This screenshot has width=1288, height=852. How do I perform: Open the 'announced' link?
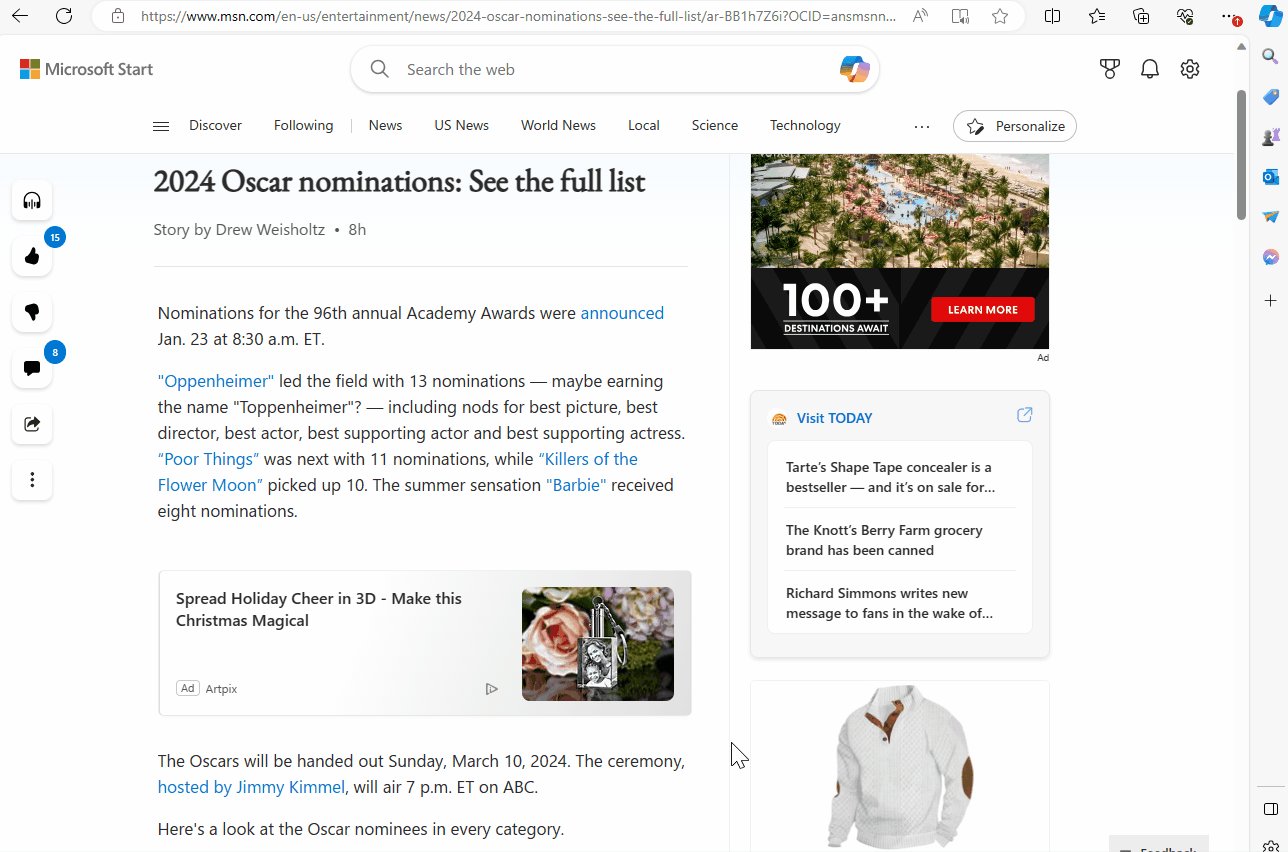click(622, 313)
